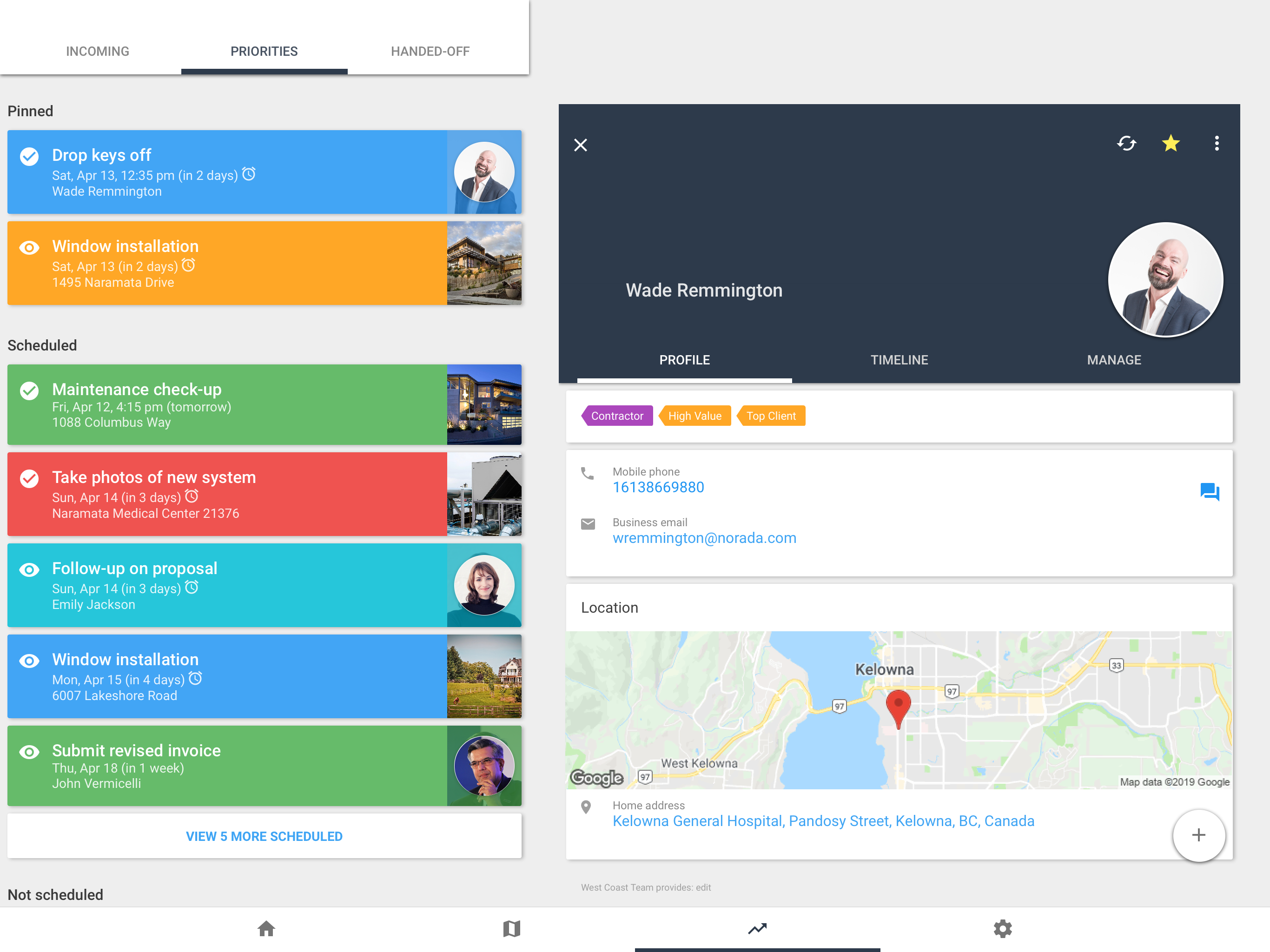1270x952 pixels.
Task: Click the edit link under West Coast Team provides
Action: (703, 888)
